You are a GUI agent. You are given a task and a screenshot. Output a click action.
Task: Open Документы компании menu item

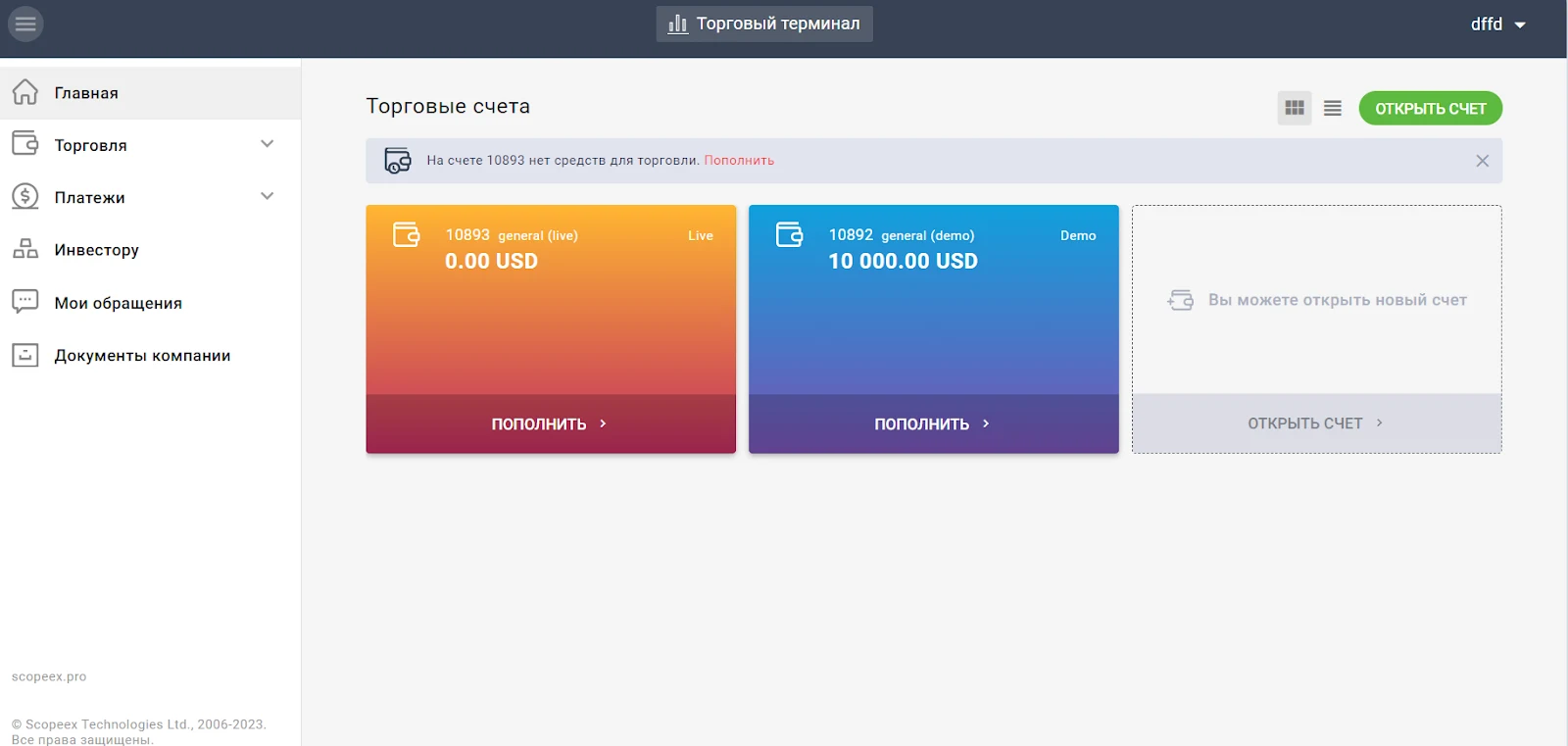(151, 355)
